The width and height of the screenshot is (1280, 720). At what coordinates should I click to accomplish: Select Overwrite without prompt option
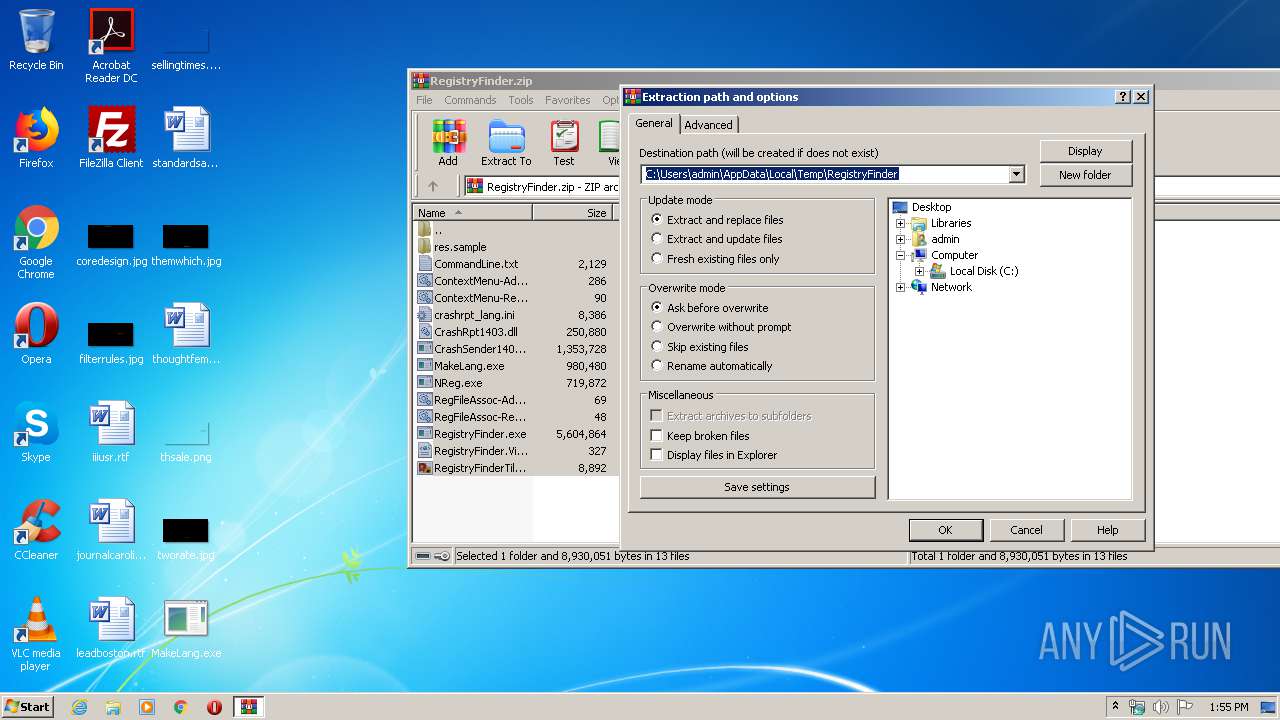tap(721, 327)
